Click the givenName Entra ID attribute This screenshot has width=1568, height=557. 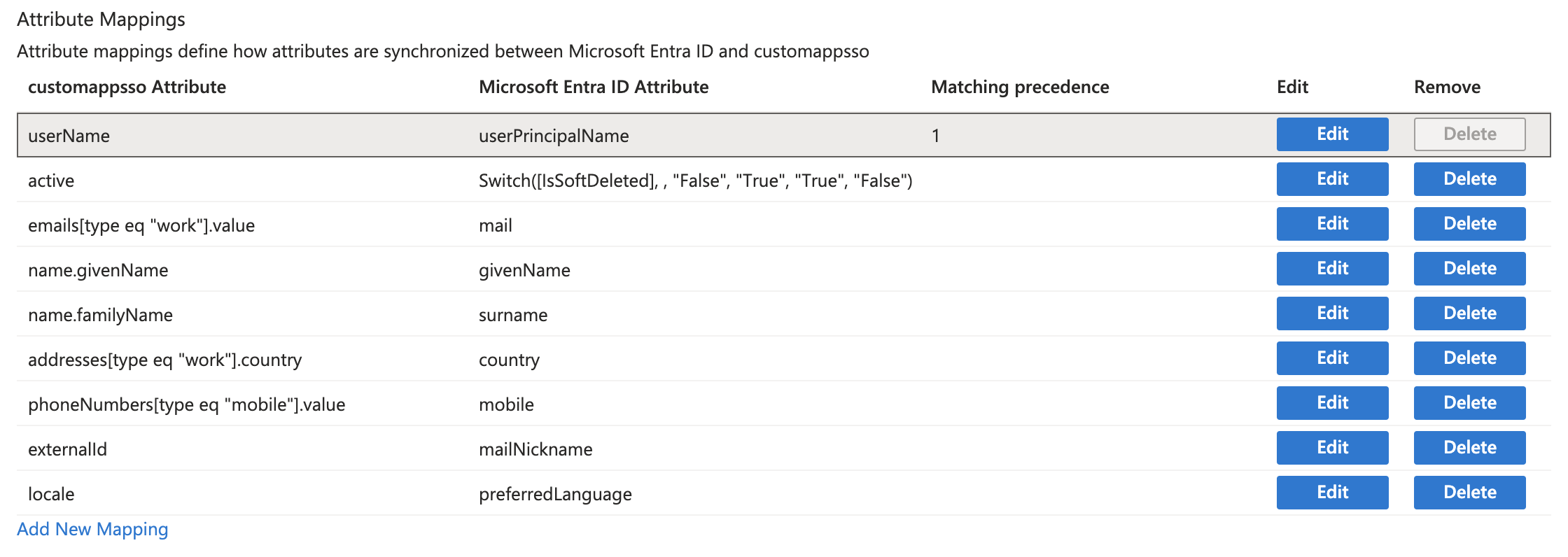click(x=524, y=270)
